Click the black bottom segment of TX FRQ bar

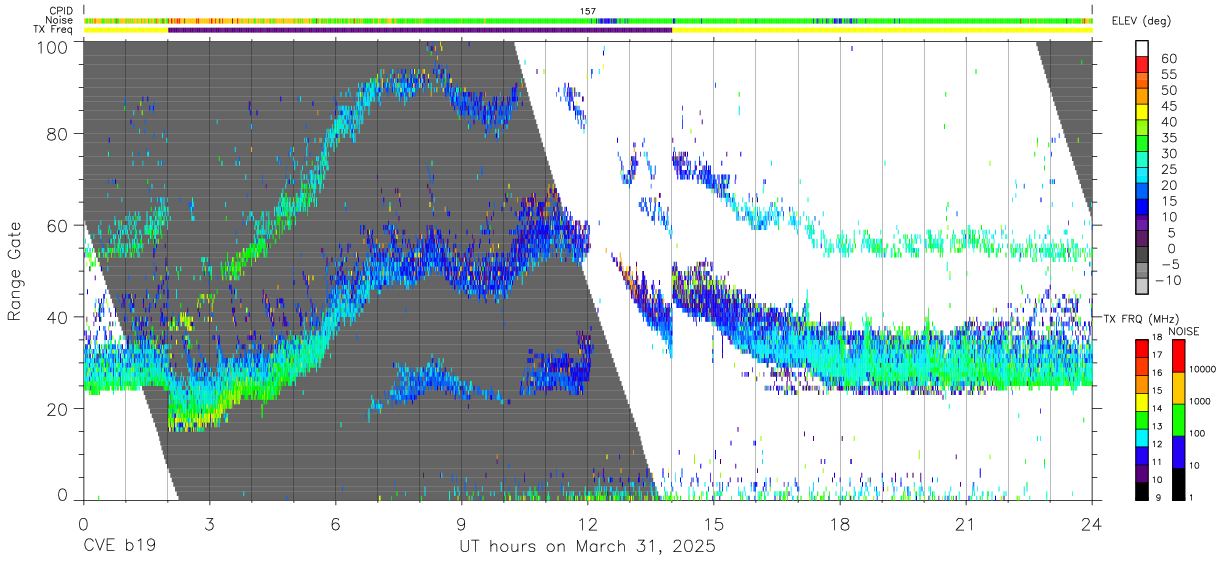click(x=1142, y=489)
